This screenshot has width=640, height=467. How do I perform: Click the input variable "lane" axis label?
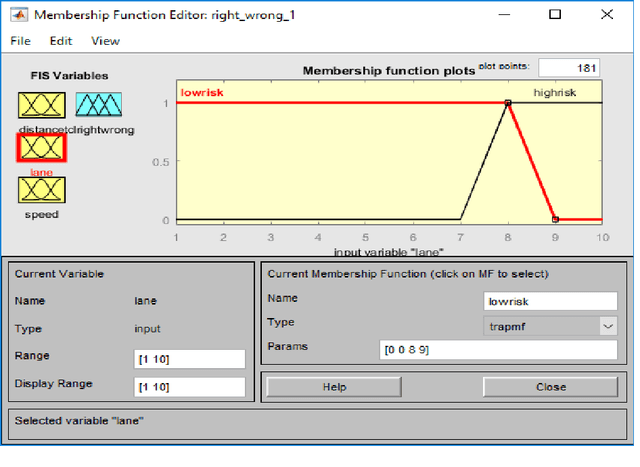pos(389,252)
